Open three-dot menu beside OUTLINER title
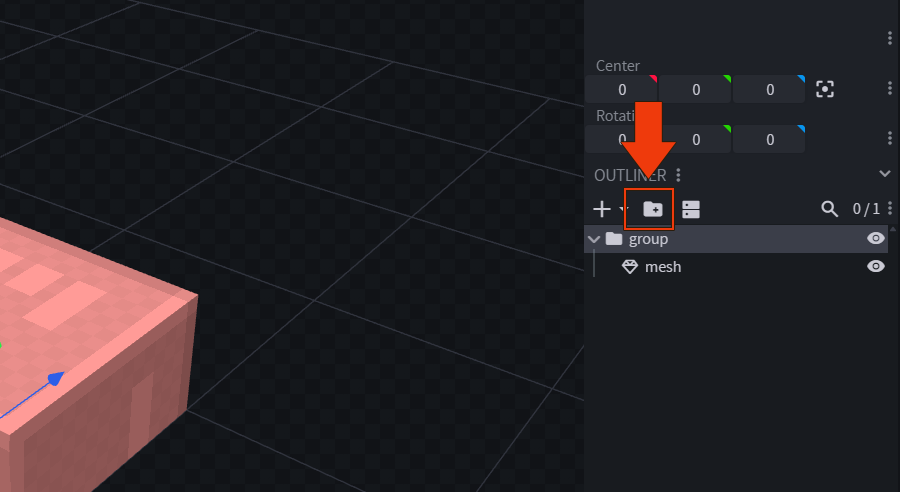Image resolution: width=900 pixels, height=492 pixels. pyautogui.click(x=679, y=175)
